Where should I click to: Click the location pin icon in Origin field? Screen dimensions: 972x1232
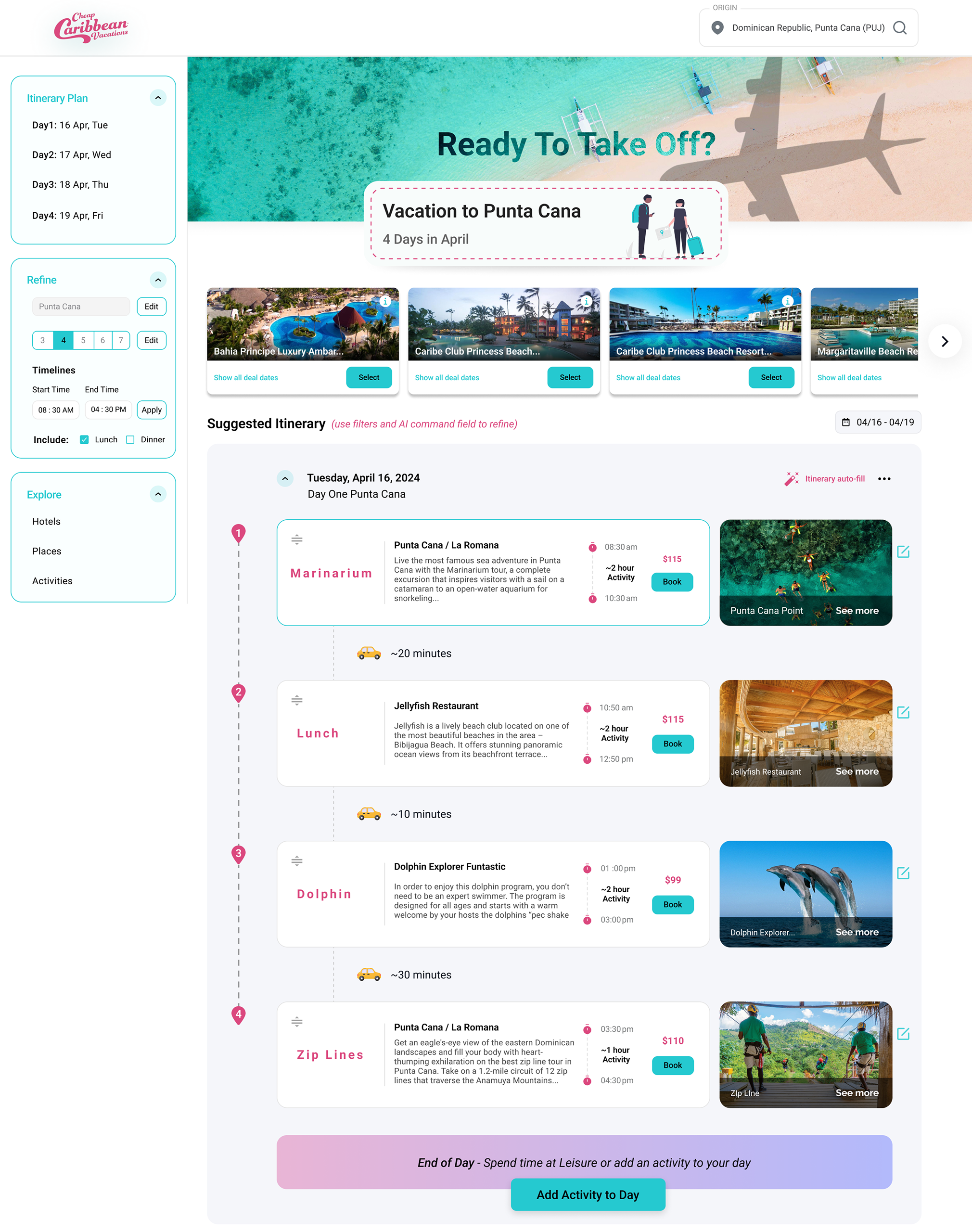point(717,27)
